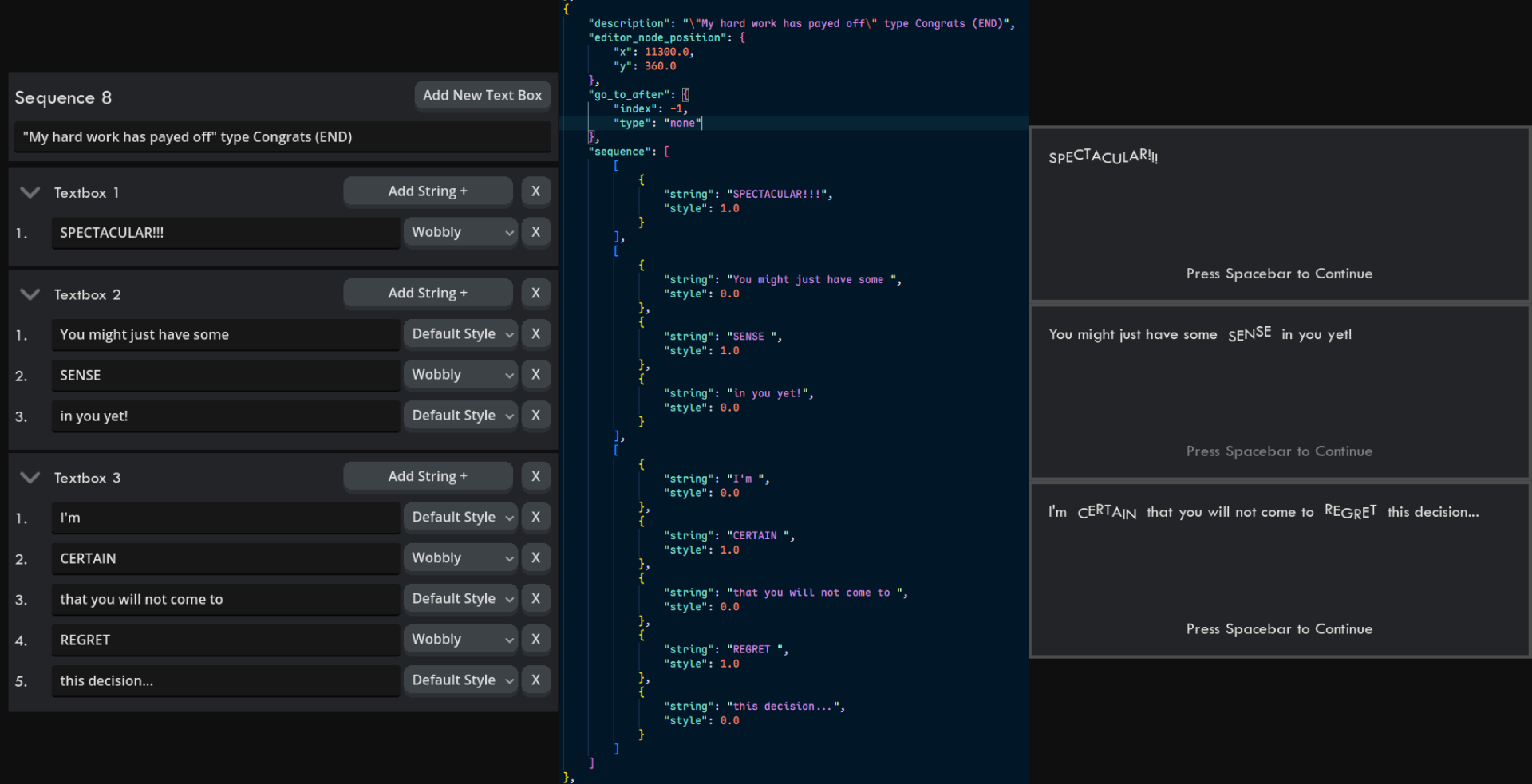This screenshot has width=1532, height=784.
Task: Open style dropdown for 'in you yet!'
Action: (460, 416)
